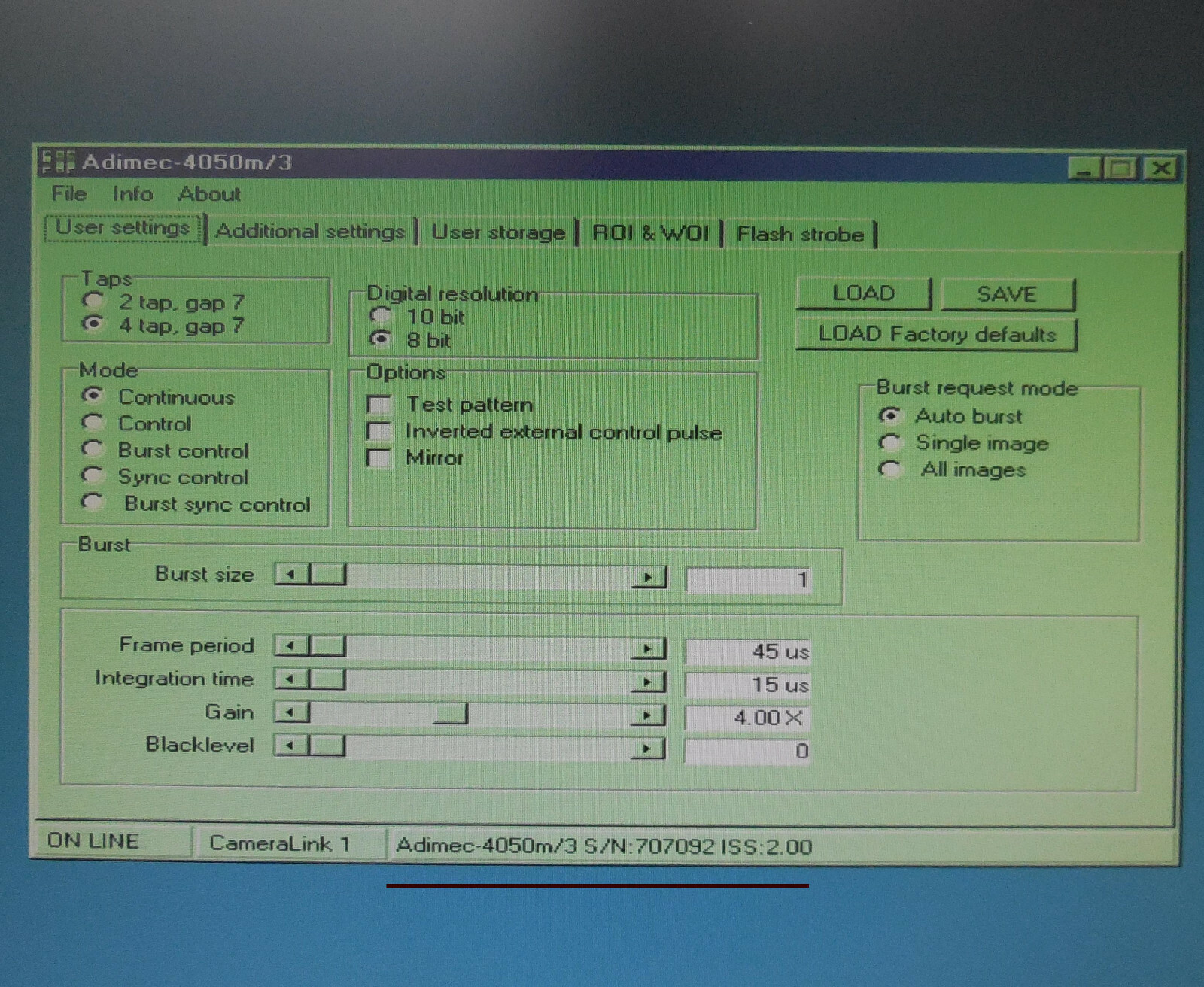Click the Frame period slider thumb
The width and height of the screenshot is (1204, 987).
[x=327, y=646]
